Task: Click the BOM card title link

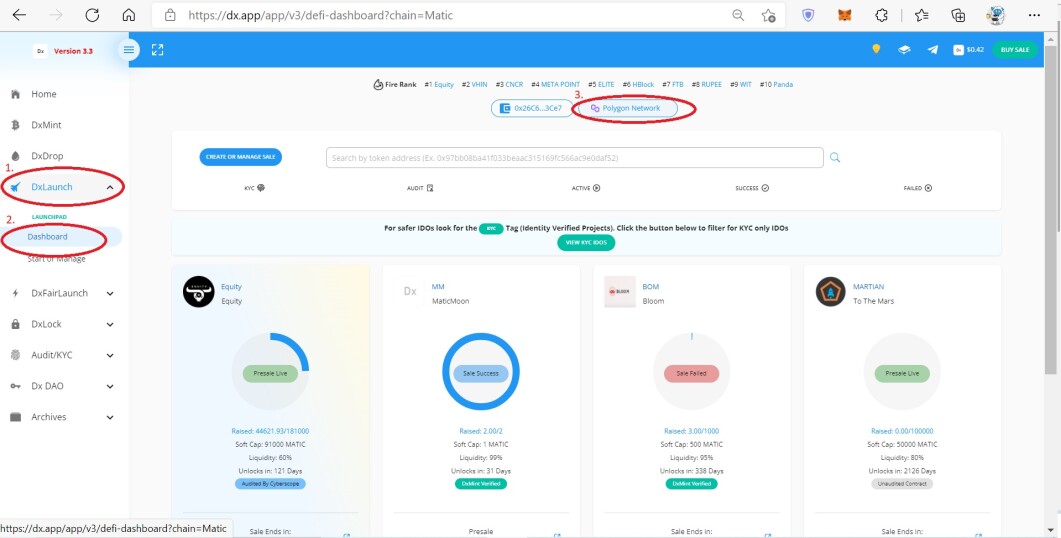Action: 650,287
